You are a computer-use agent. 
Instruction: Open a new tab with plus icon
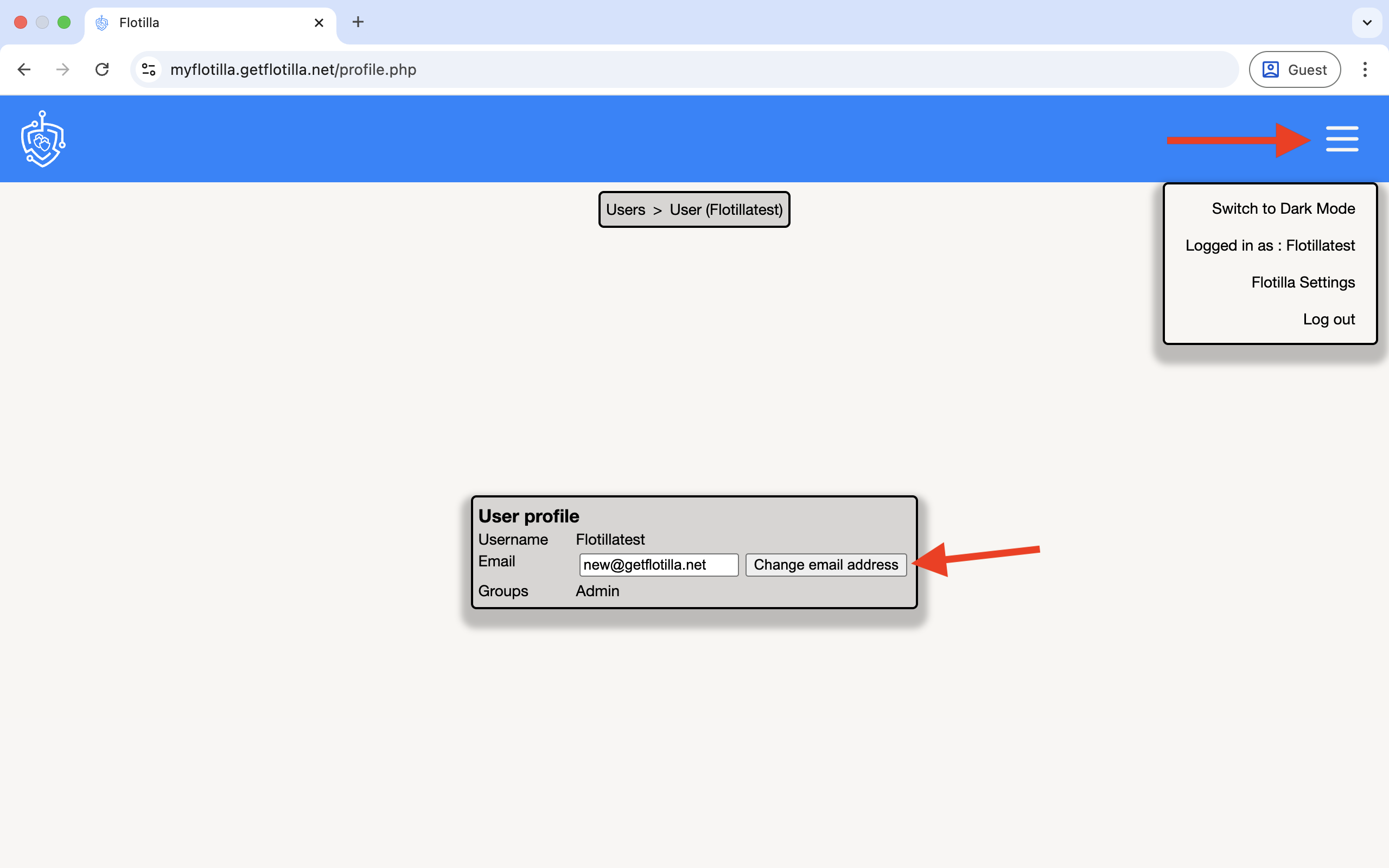click(358, 22)
